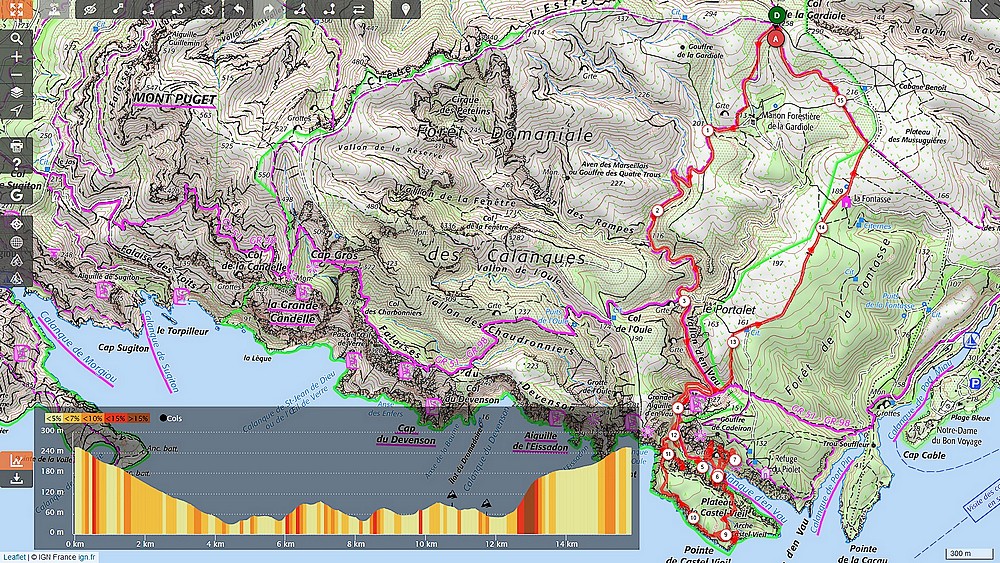Click the 'le Portalet' map label
The image size is (1000, 563).
pyautogui.click(x=729, y=310)
